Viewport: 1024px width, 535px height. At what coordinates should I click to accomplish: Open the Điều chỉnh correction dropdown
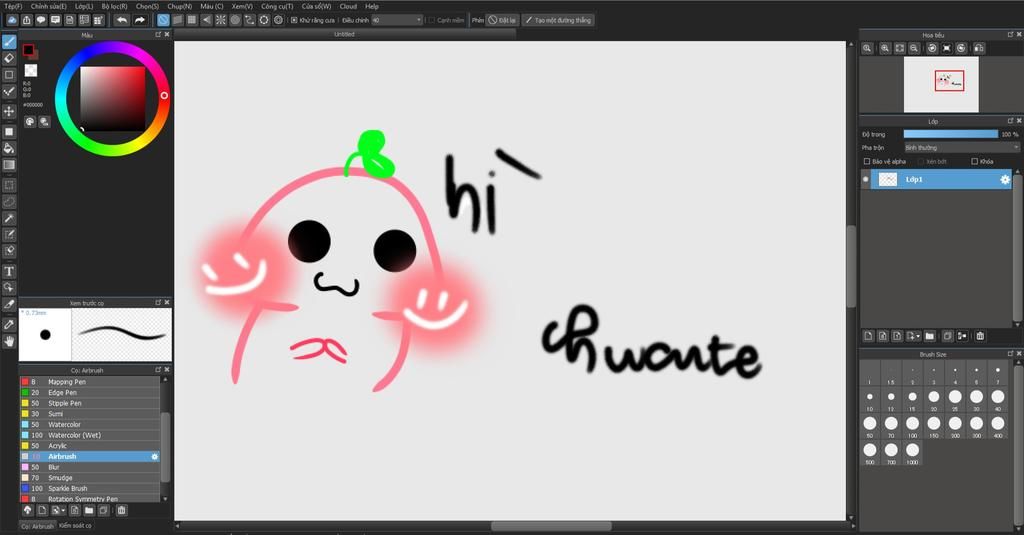397,20
